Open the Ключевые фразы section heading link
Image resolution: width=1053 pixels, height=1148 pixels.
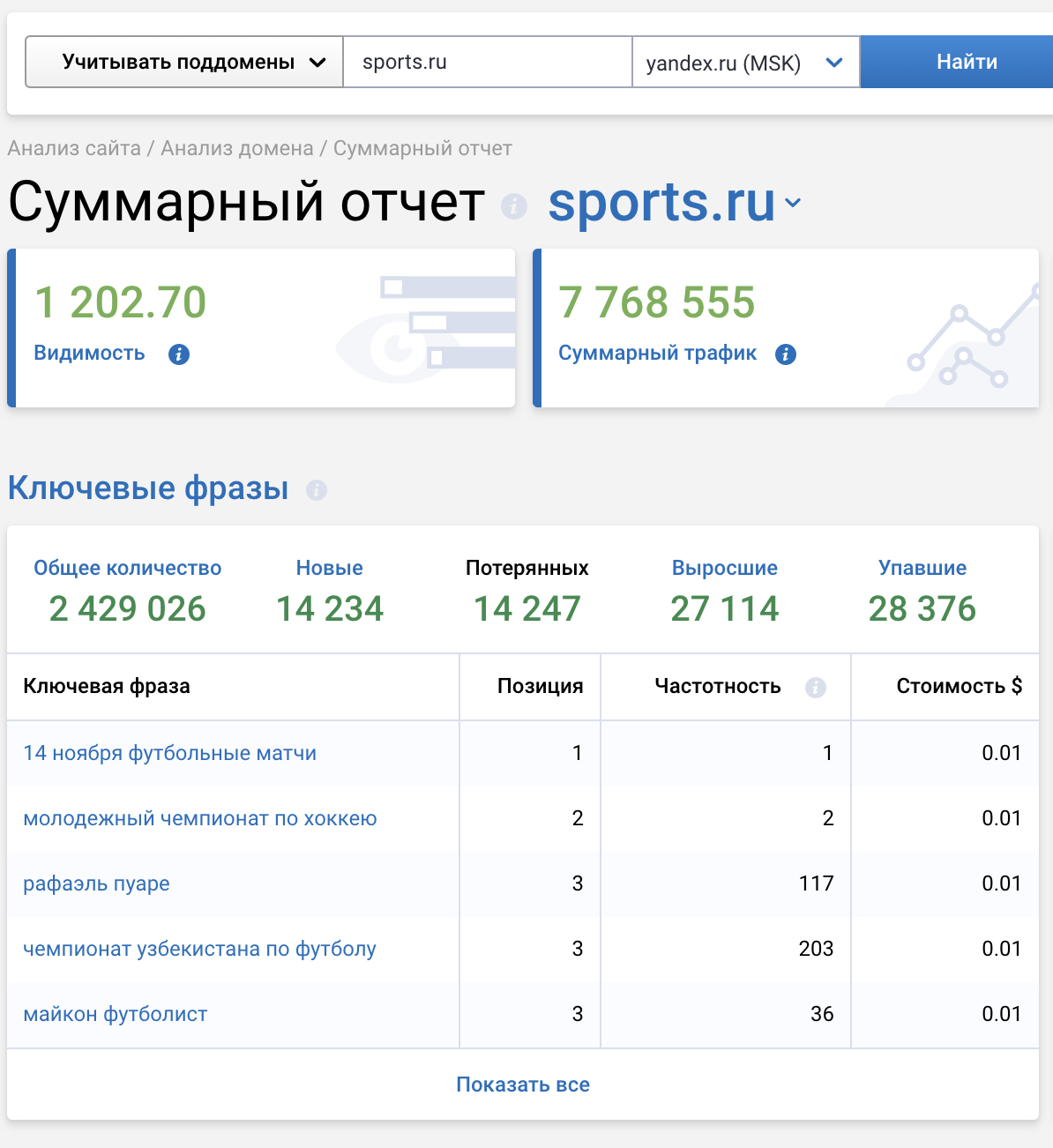tap(148, 488)
